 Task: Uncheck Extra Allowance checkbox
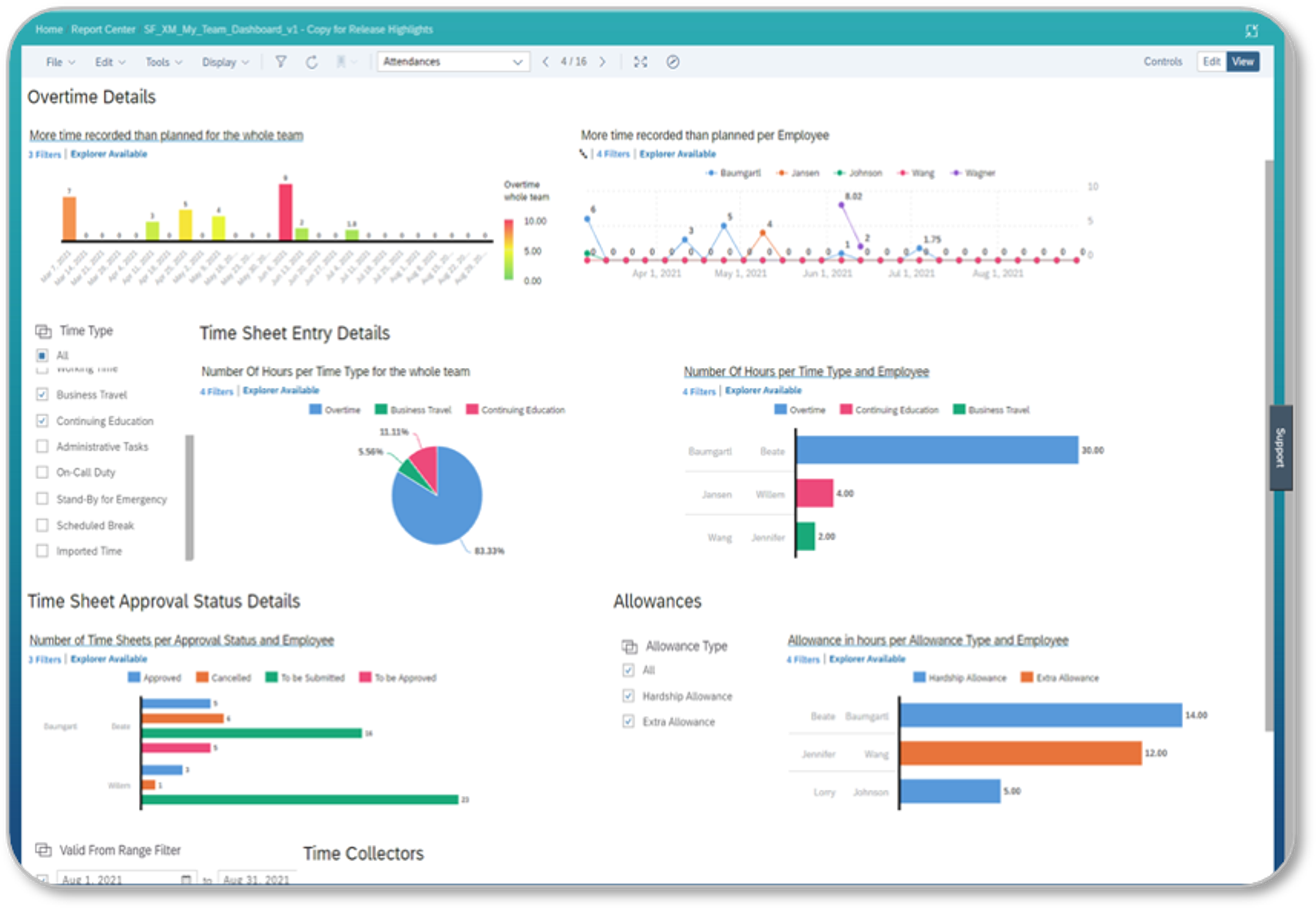[x=628, y=721]
